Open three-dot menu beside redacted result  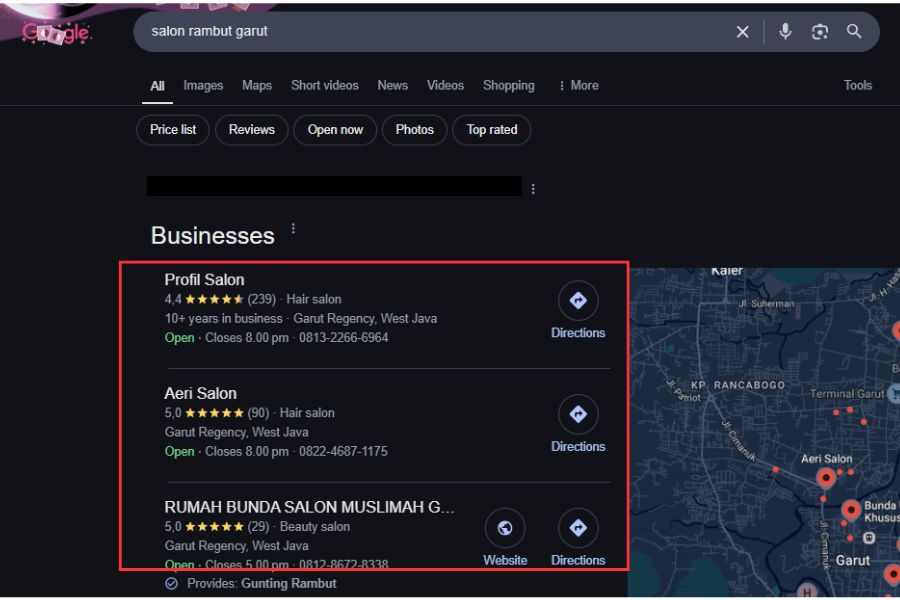click(533, 188)
